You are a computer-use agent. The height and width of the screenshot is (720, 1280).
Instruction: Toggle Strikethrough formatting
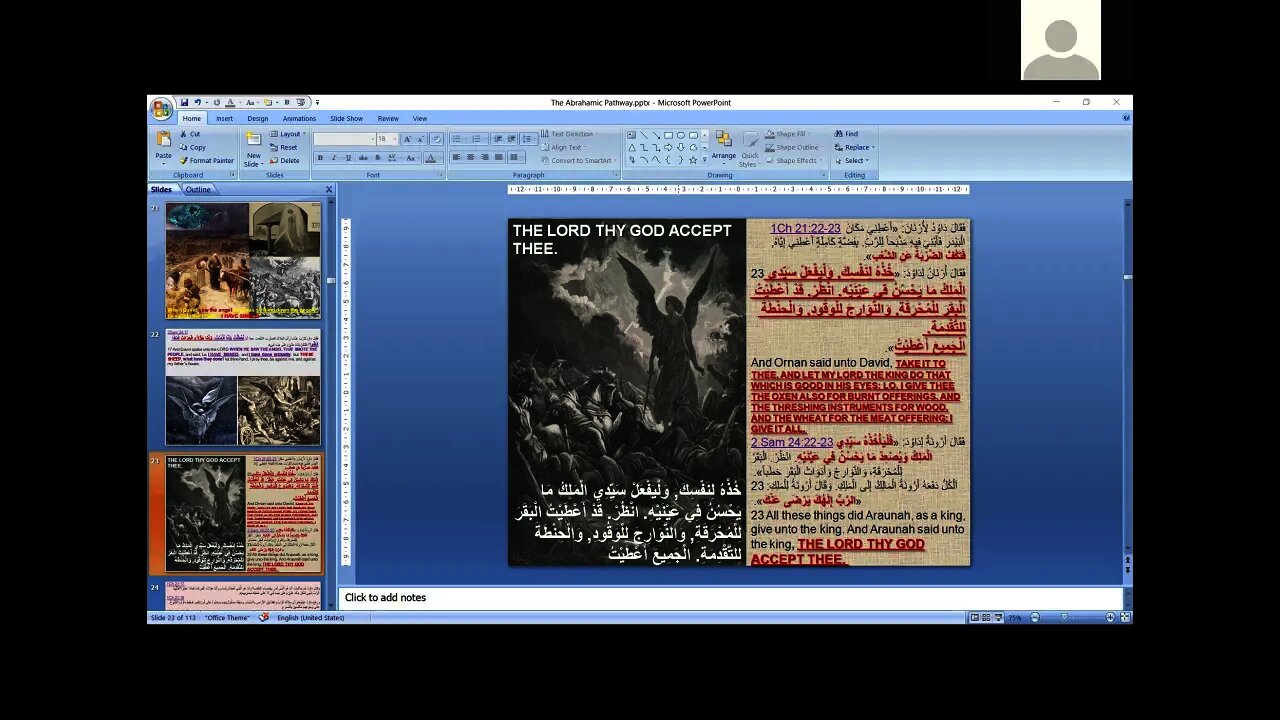(x=363, y=157)
